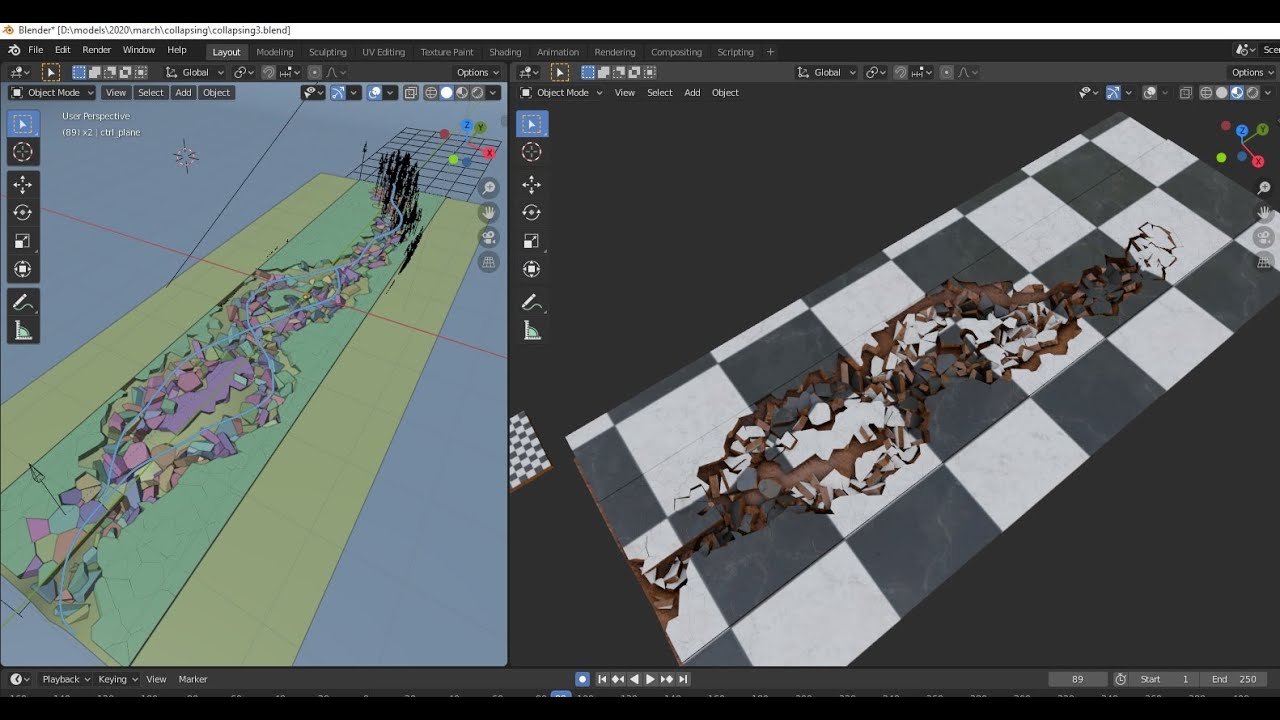The width and height of the screenshot is (1280, 720).
Task: Select the Annotate tool in right viewport
Action: [532, 302]
